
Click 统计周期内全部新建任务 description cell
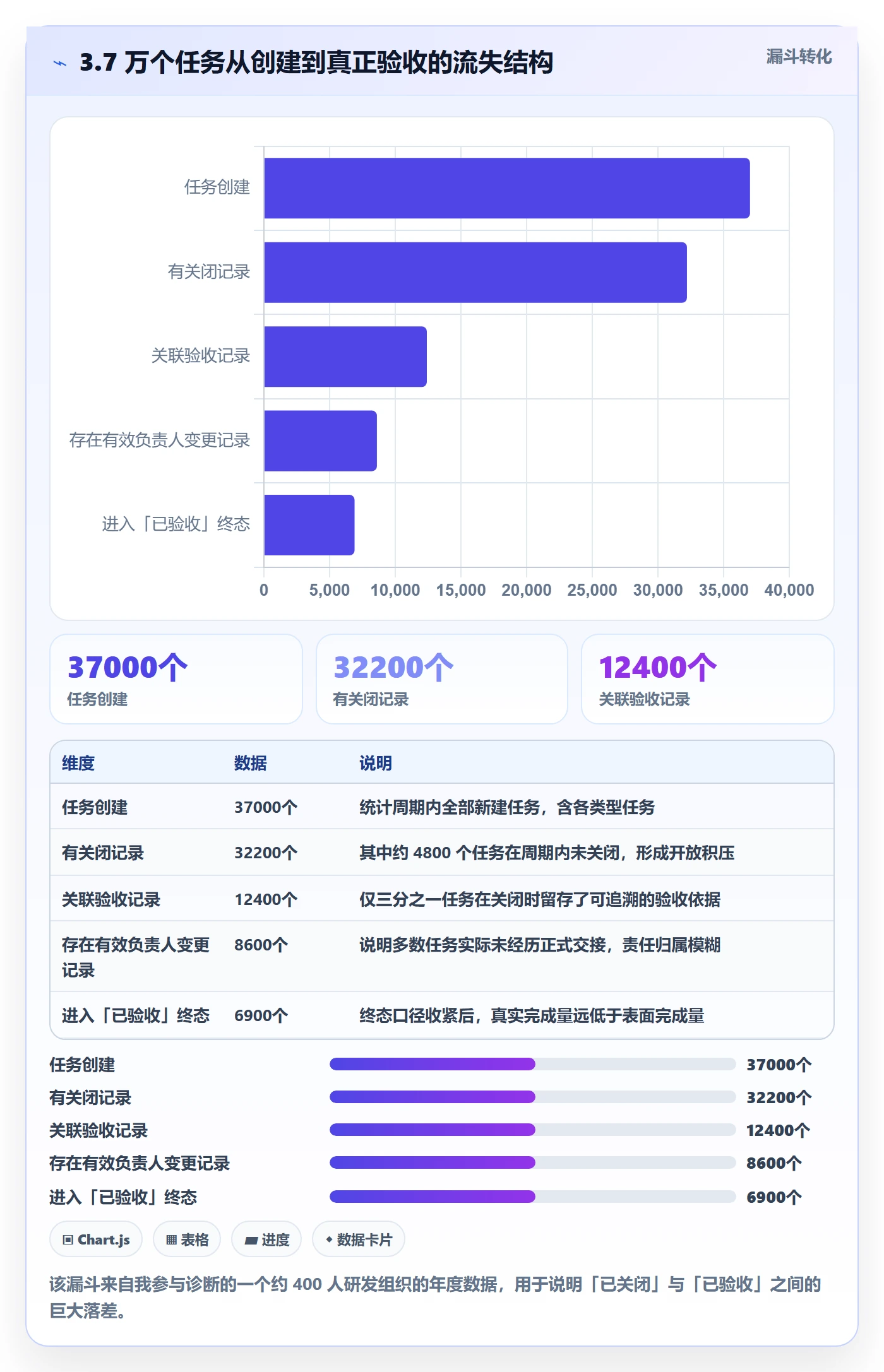[x=507, y=807]
